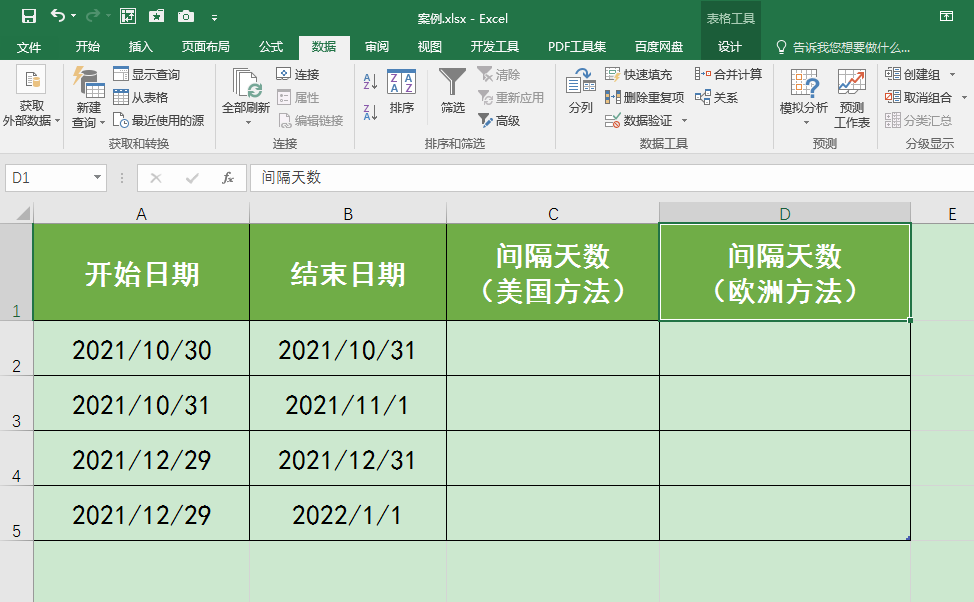This screenshot has height=602, width=974.
Task: Switch to the 页面布局 ribbon tab
Action: tap(206, 47)
